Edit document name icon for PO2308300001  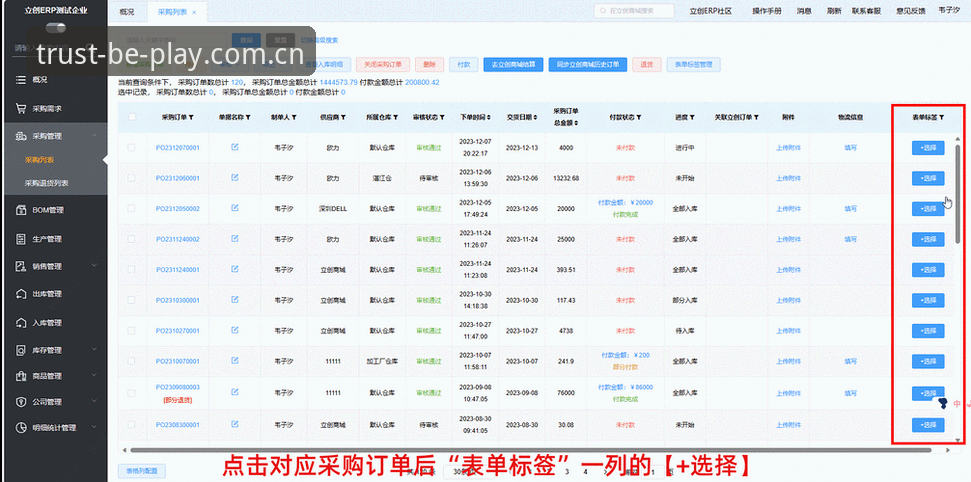coord(235,424)
